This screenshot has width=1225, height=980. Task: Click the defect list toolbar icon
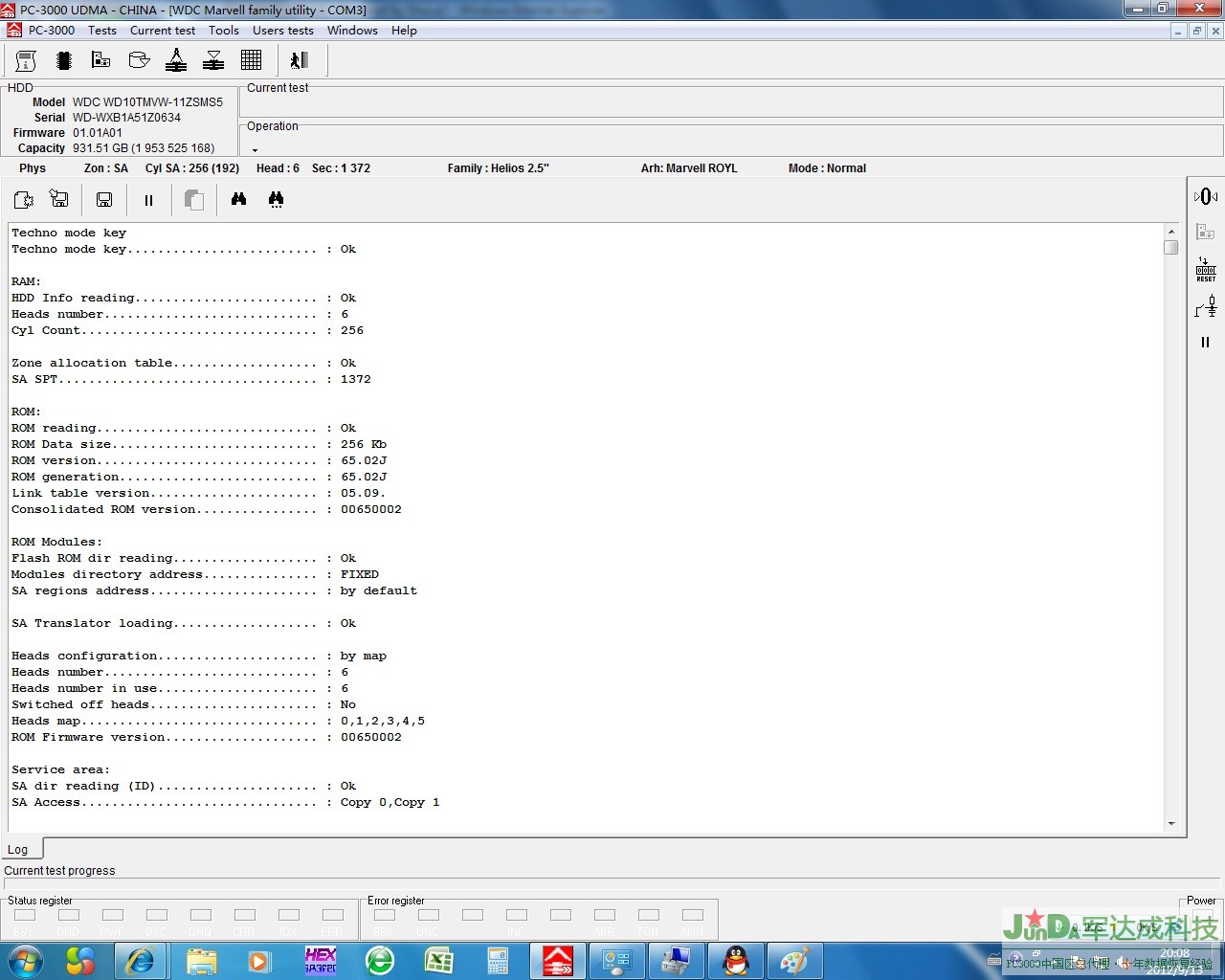pyautogui.click(x=213, y=61)
